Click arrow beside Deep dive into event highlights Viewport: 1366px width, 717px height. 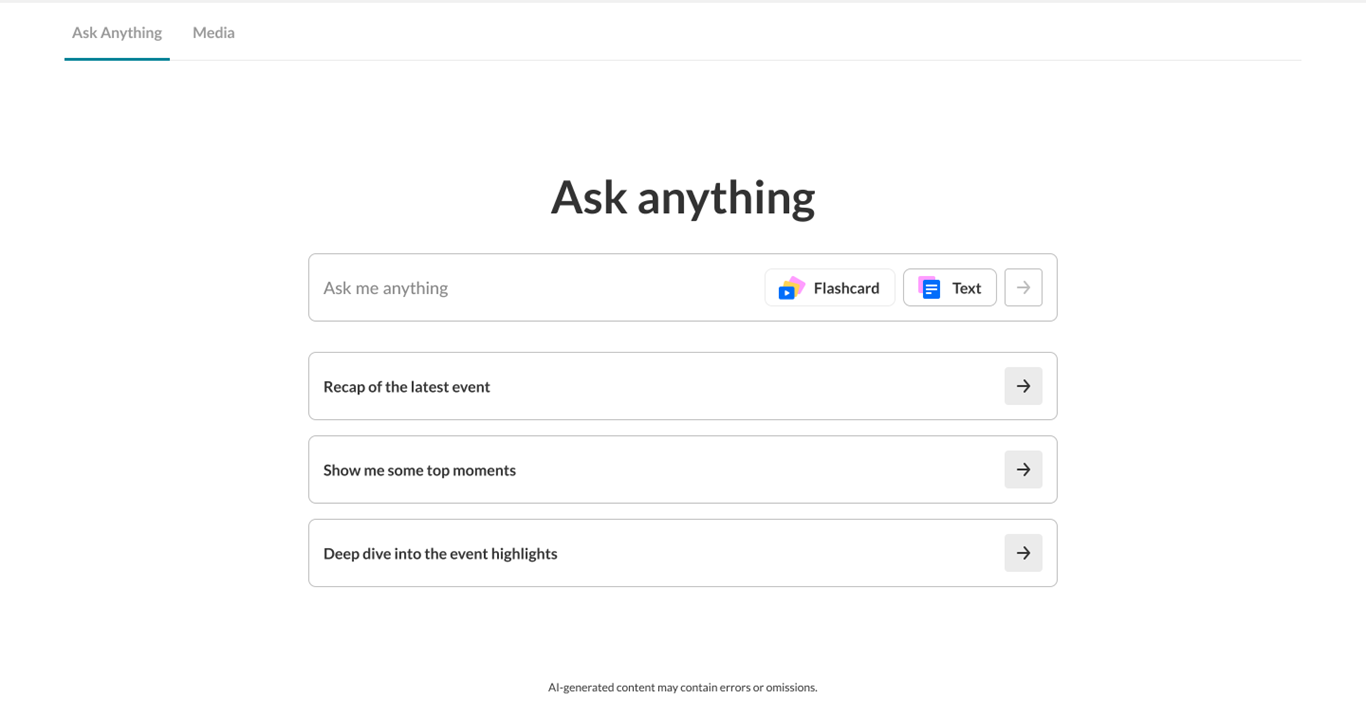click(1023, 553)
